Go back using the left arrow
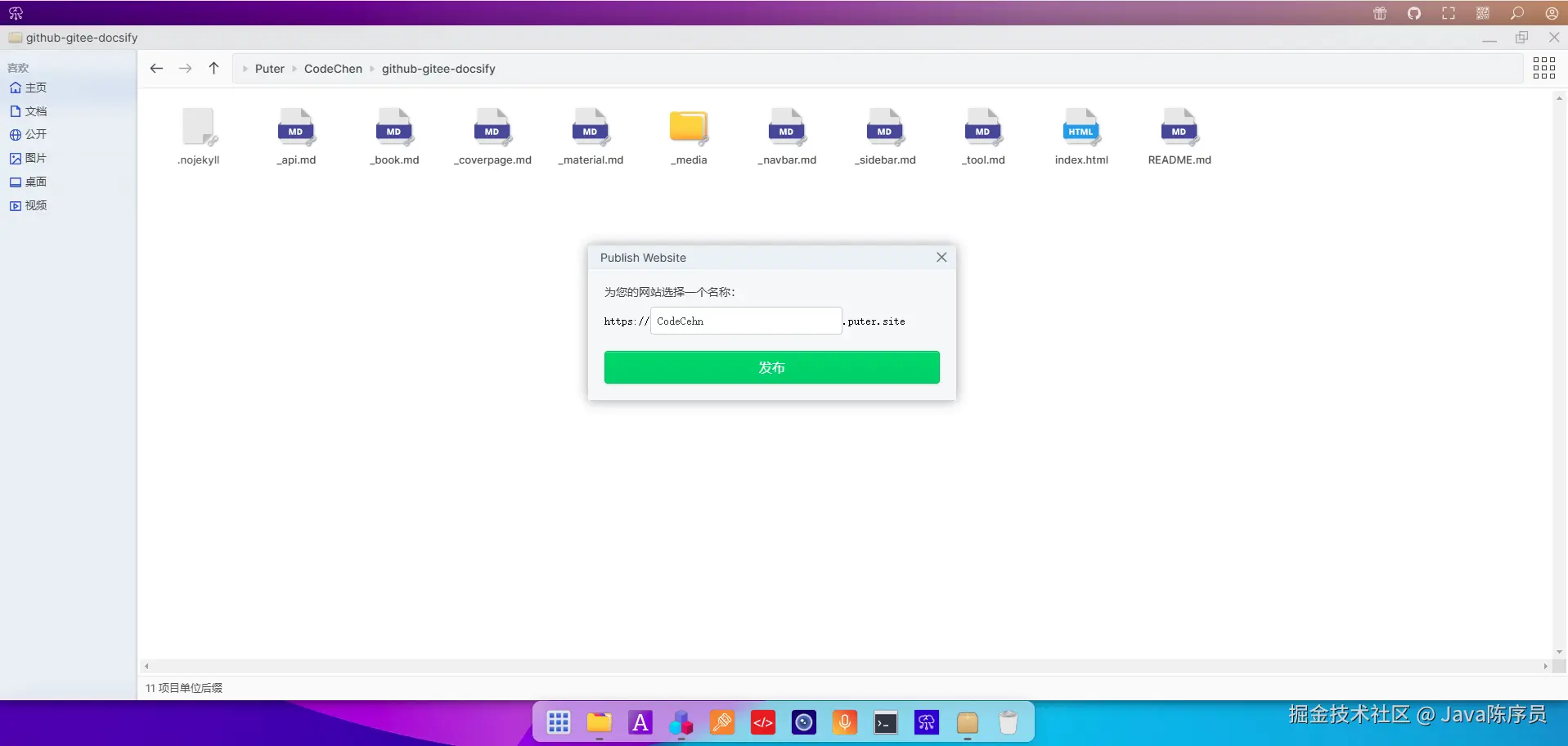The image size is (1568, 746). click(x=156, y=69)
